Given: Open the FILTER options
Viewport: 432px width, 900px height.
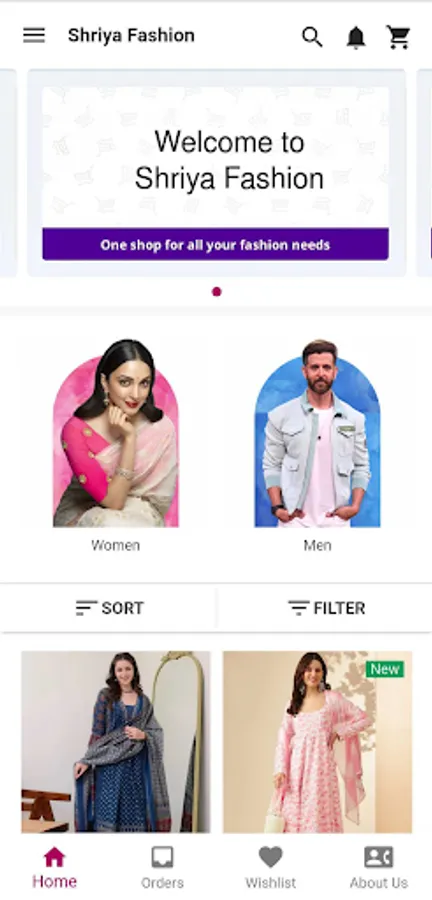Looking at the screenshot, I should (325, 608).
